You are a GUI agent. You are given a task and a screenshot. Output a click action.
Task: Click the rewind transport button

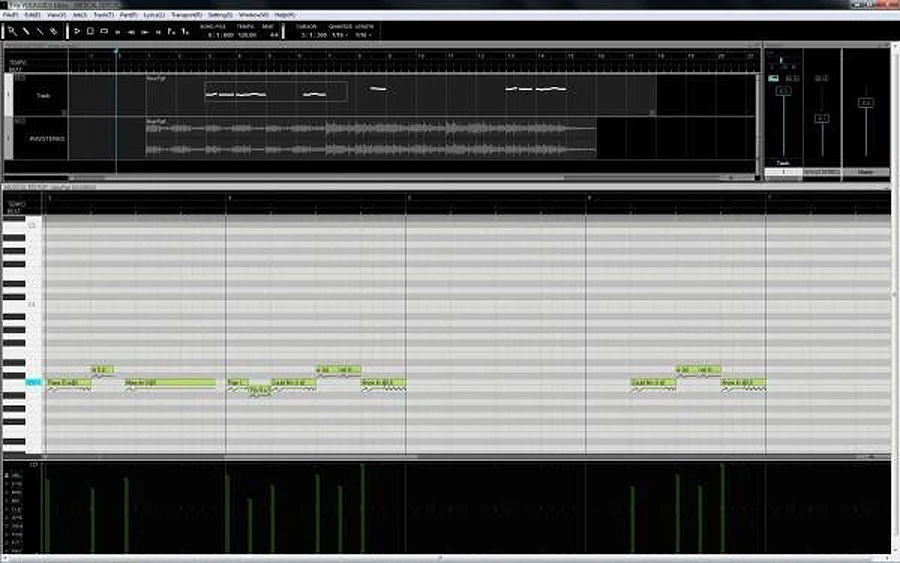(131, 32)
